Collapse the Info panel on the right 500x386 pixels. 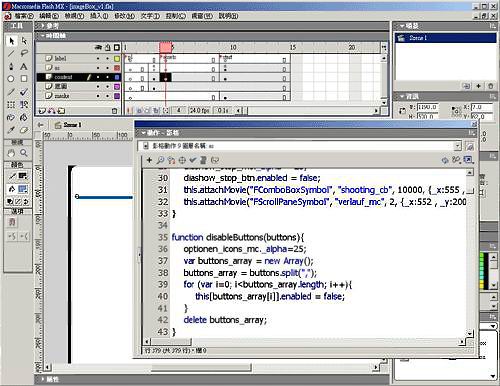pos(402,96)
